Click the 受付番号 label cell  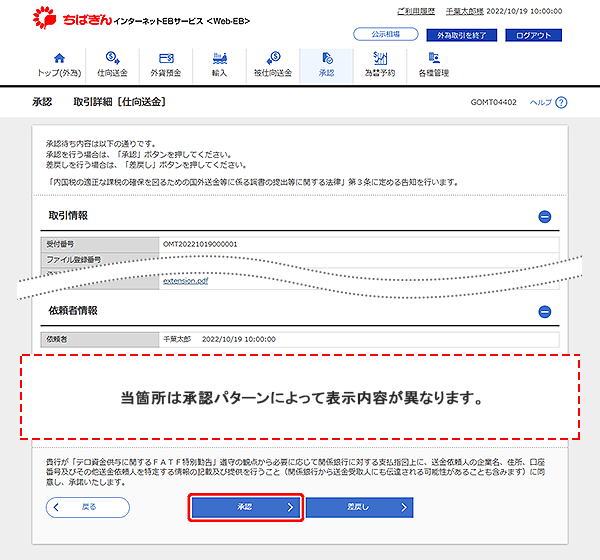pyautogui.click(x=100, y=244)
